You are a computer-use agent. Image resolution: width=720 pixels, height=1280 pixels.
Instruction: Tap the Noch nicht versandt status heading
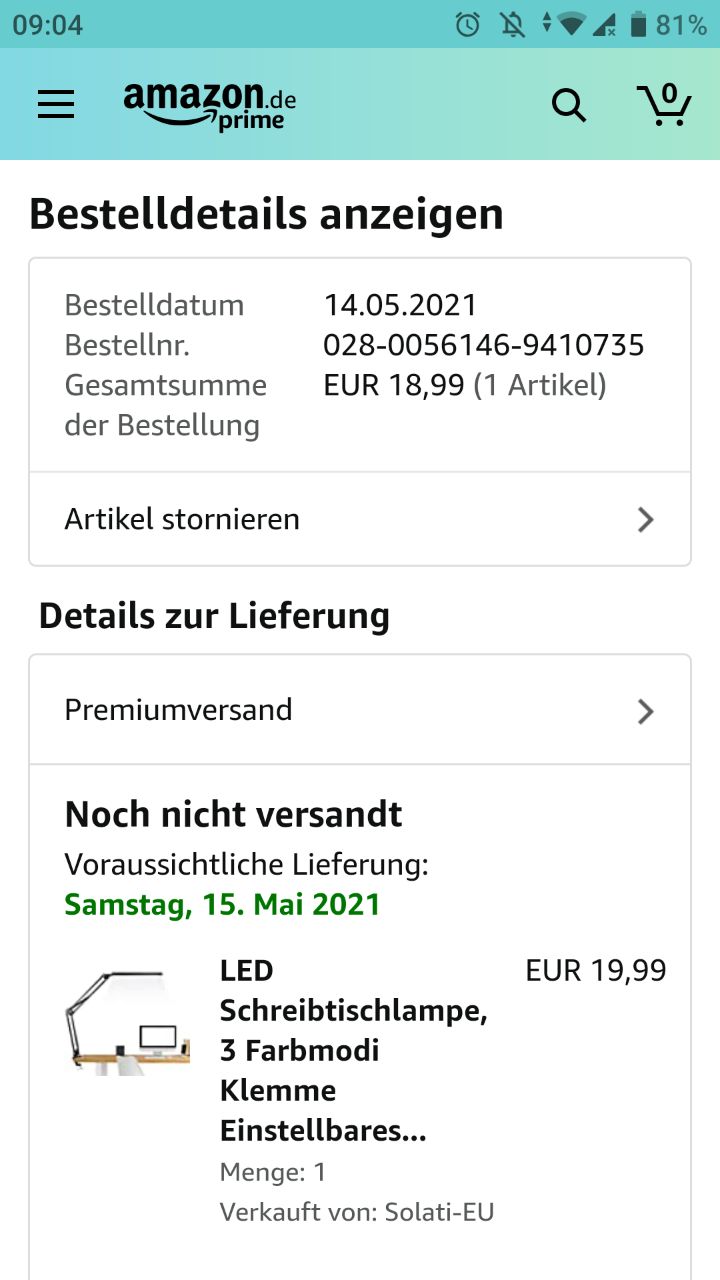click(233, 814)
